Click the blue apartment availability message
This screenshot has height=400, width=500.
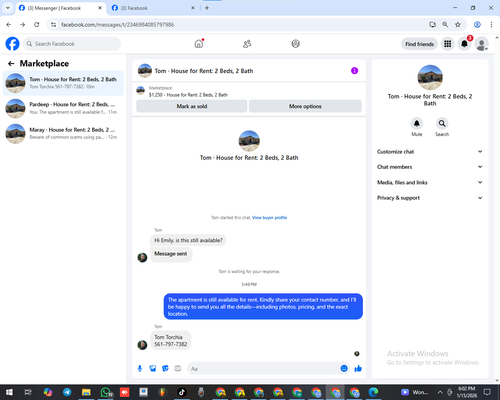(263, 306)
